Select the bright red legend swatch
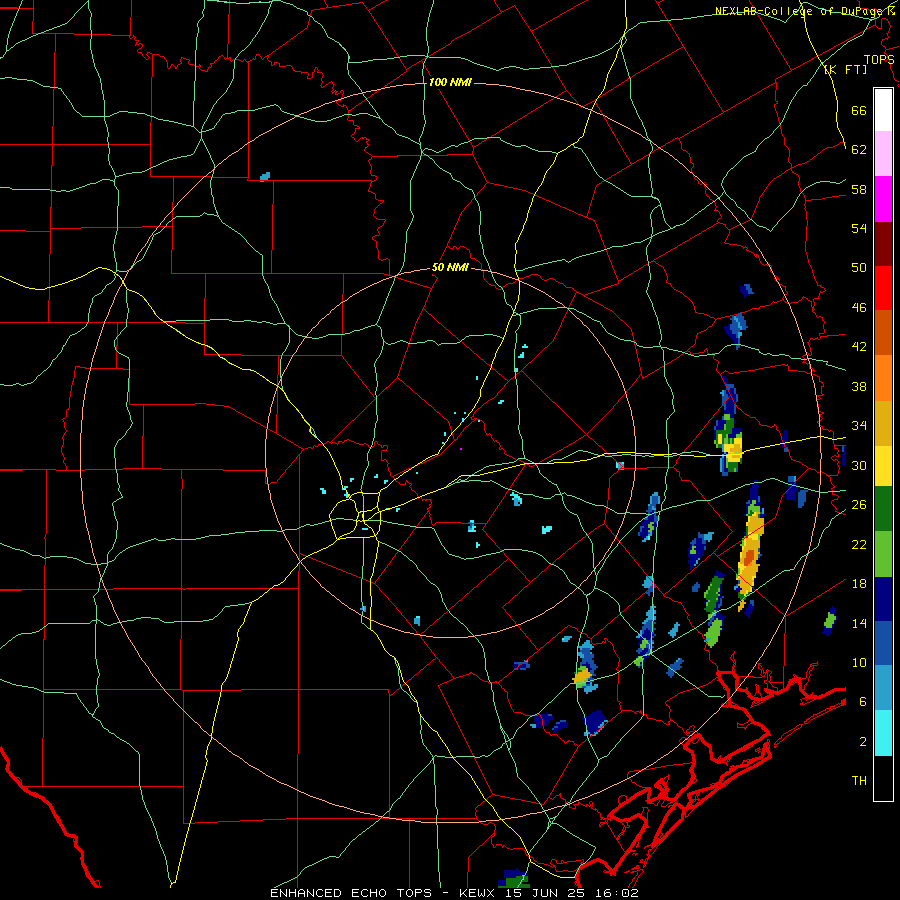The height and width of the screenshot is (900, 900). pyautogui.click(x=883, y=288)
